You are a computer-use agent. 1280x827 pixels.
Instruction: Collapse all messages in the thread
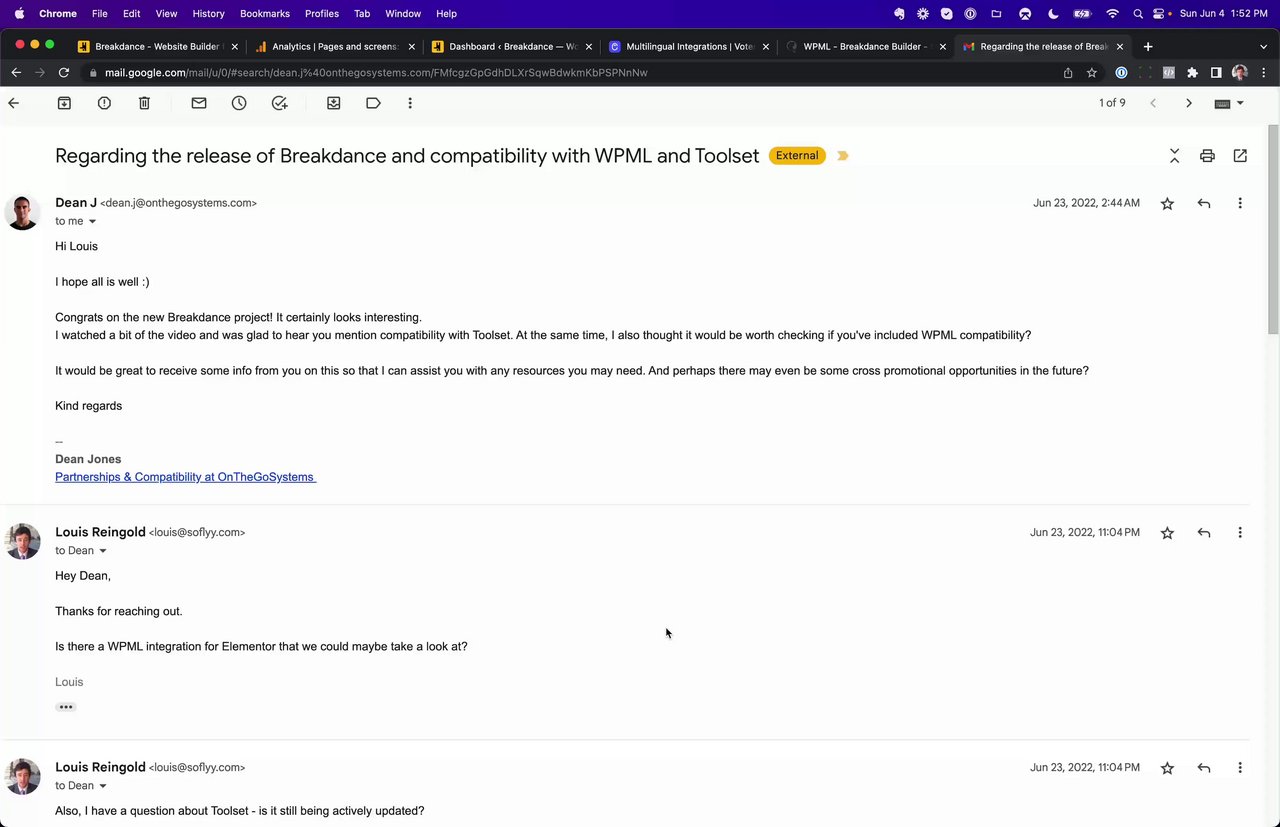1175,156
